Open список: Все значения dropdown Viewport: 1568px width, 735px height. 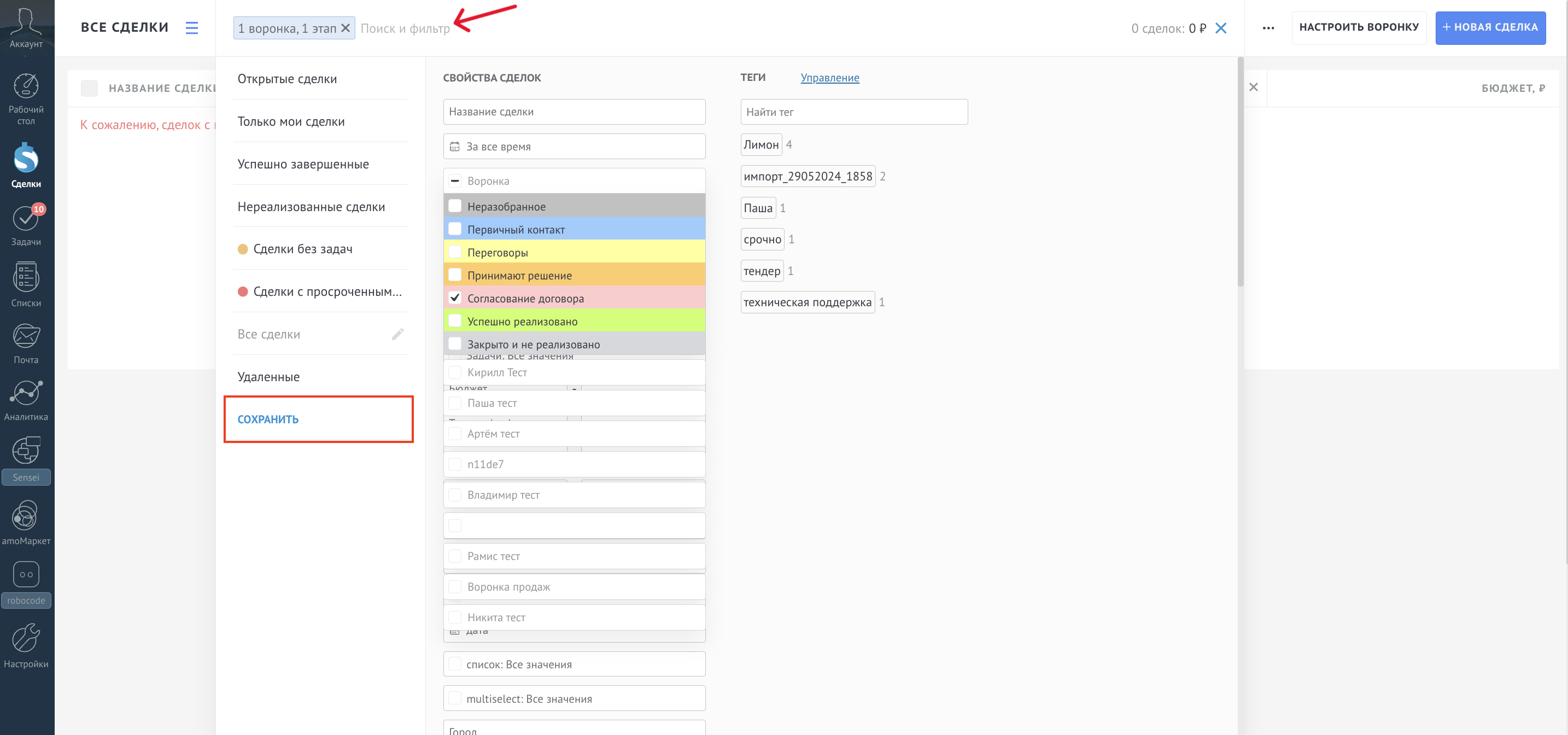click(x=574, y=664)
